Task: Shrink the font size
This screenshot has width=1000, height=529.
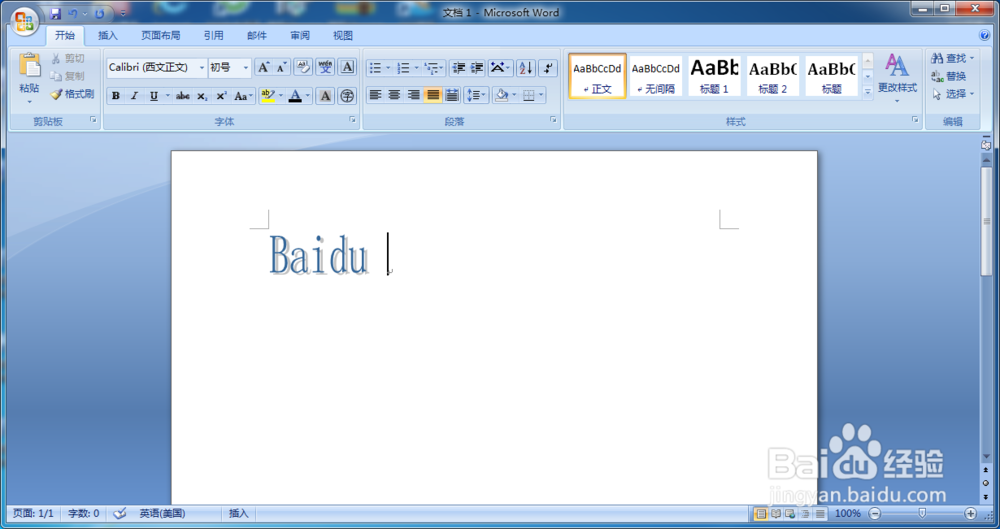Action: click(281, 68)
